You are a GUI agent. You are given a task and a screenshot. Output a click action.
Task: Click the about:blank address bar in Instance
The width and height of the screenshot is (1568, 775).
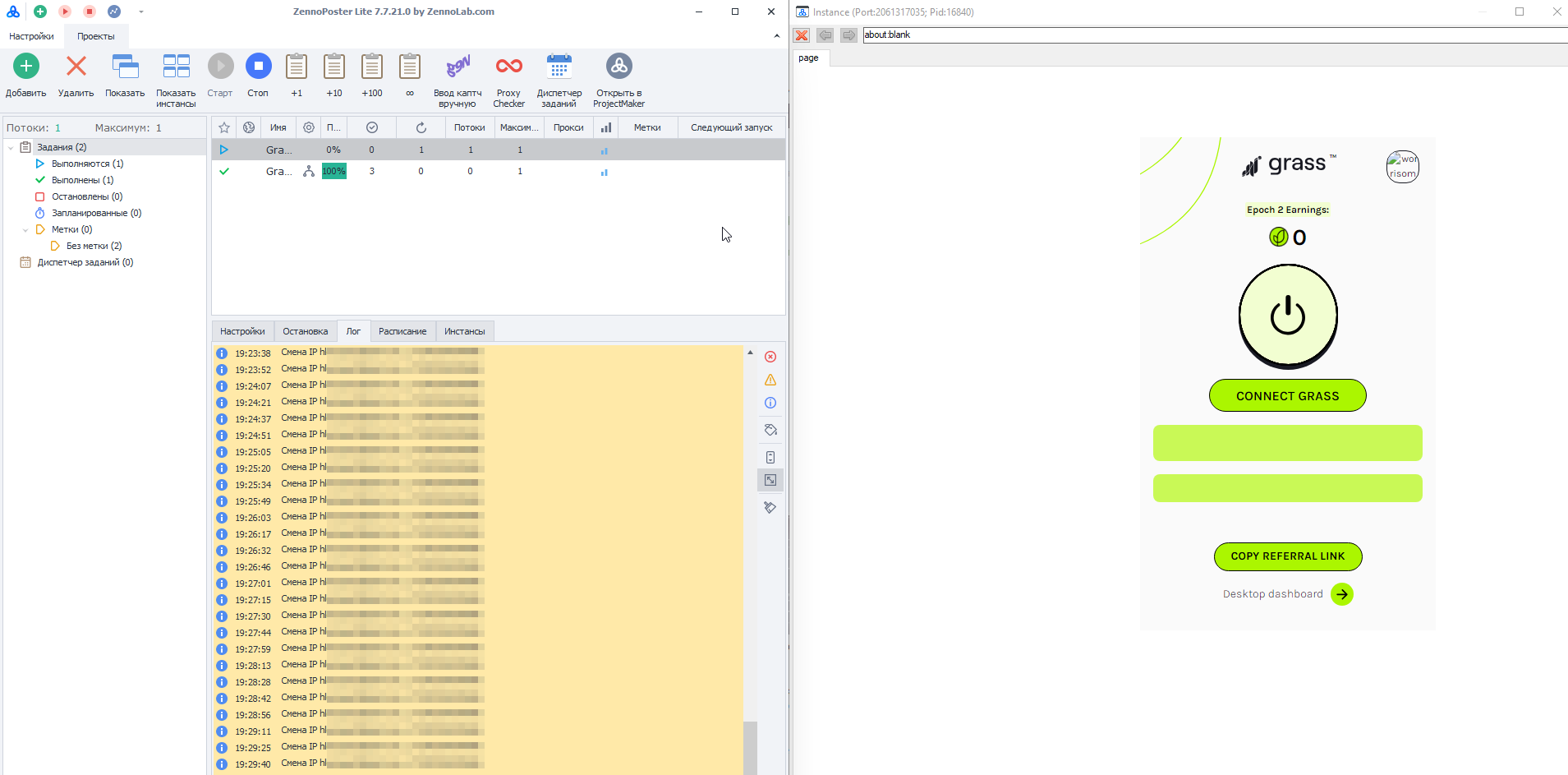tap(1215, 35)
